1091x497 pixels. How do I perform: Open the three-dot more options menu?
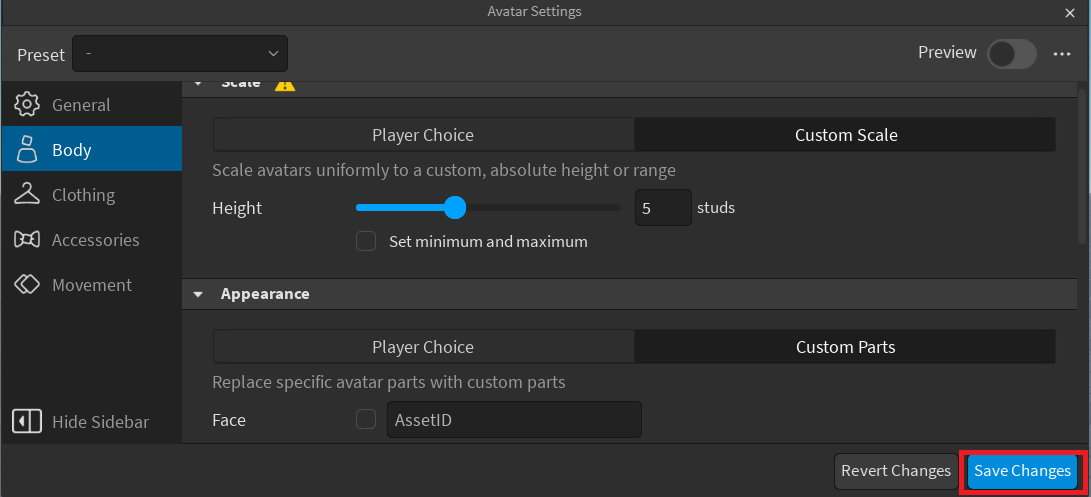1062,54
